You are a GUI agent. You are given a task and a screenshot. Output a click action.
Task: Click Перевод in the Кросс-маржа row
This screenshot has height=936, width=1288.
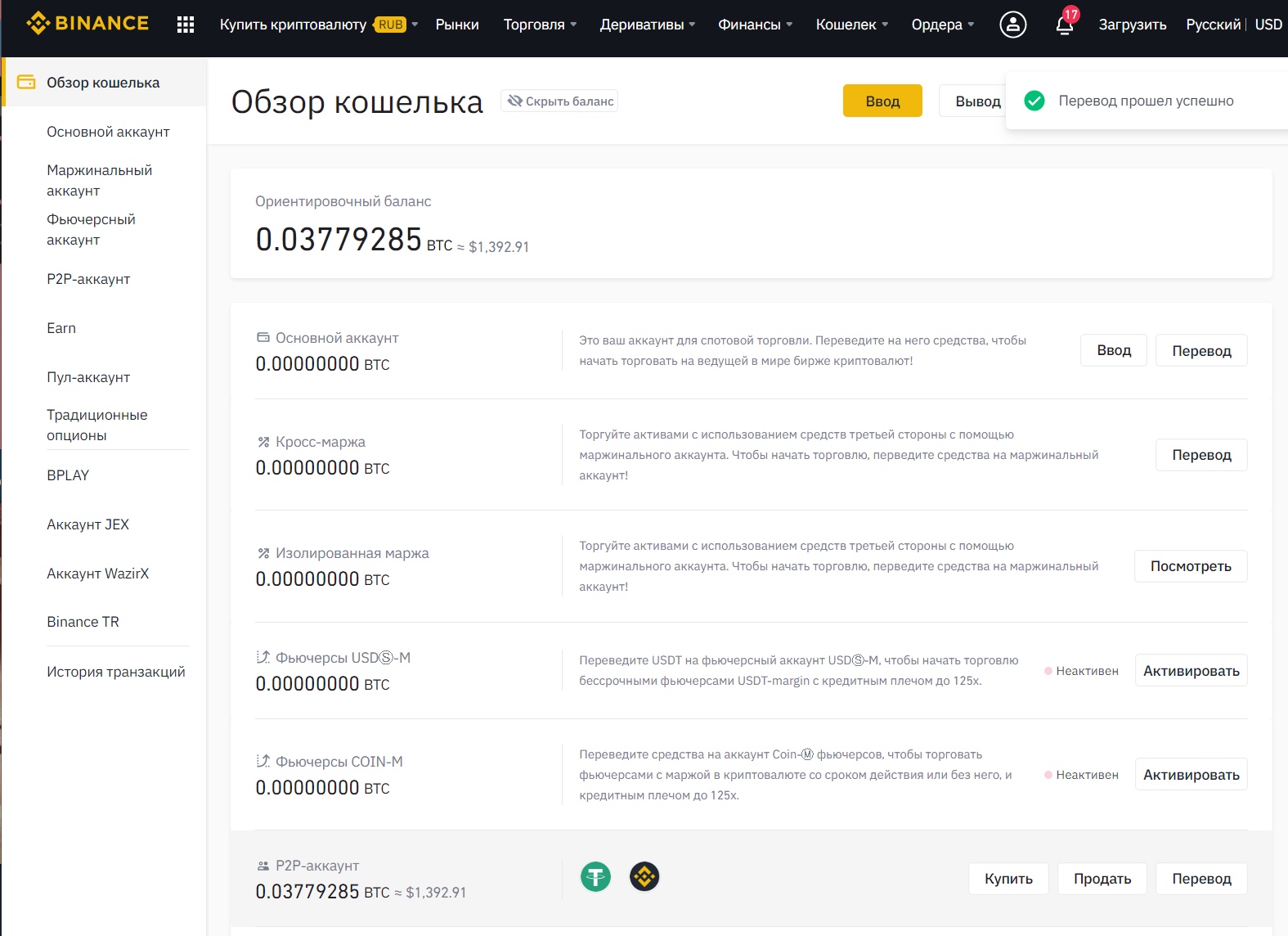[x=1201, y=455]
